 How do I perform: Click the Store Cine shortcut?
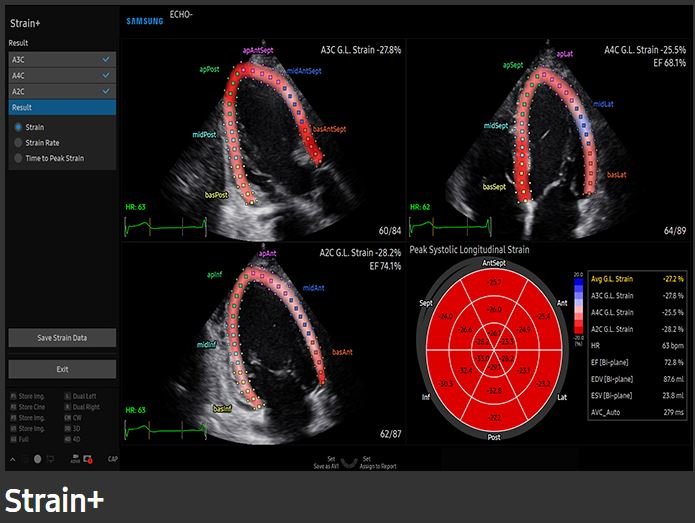(27, 407)
